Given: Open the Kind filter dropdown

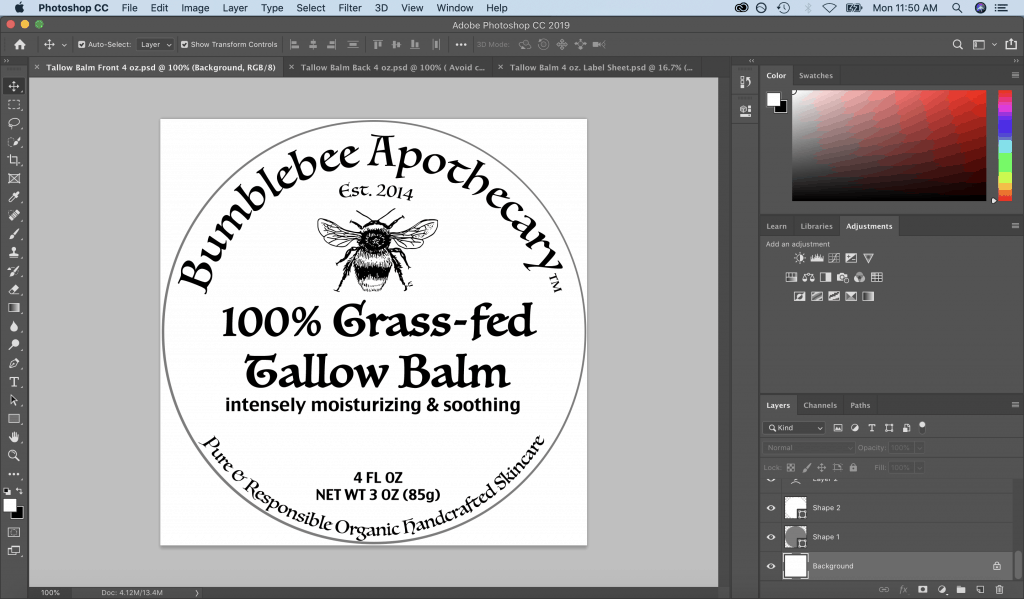Looking at the screenshot, I should click(x=793, y=427).
